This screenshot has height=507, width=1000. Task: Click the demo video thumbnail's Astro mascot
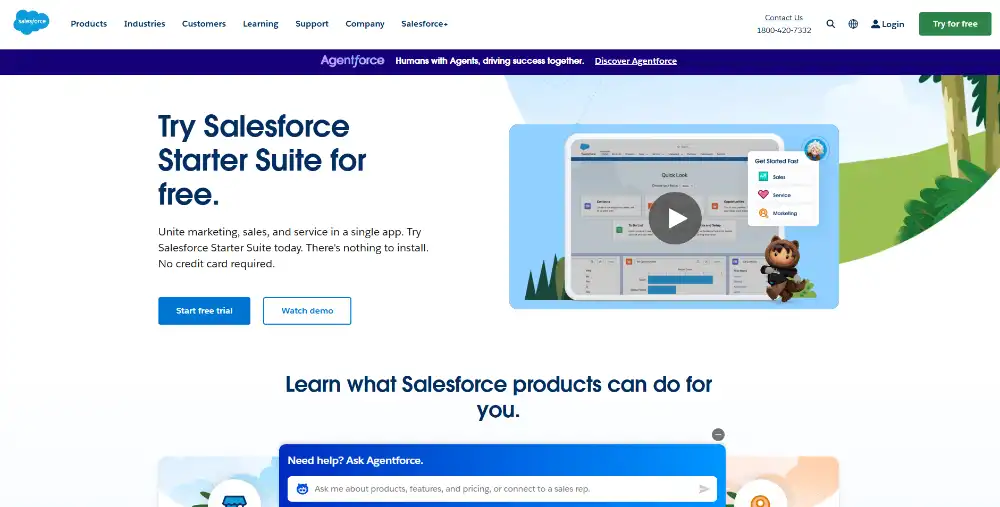coord(783,267)
